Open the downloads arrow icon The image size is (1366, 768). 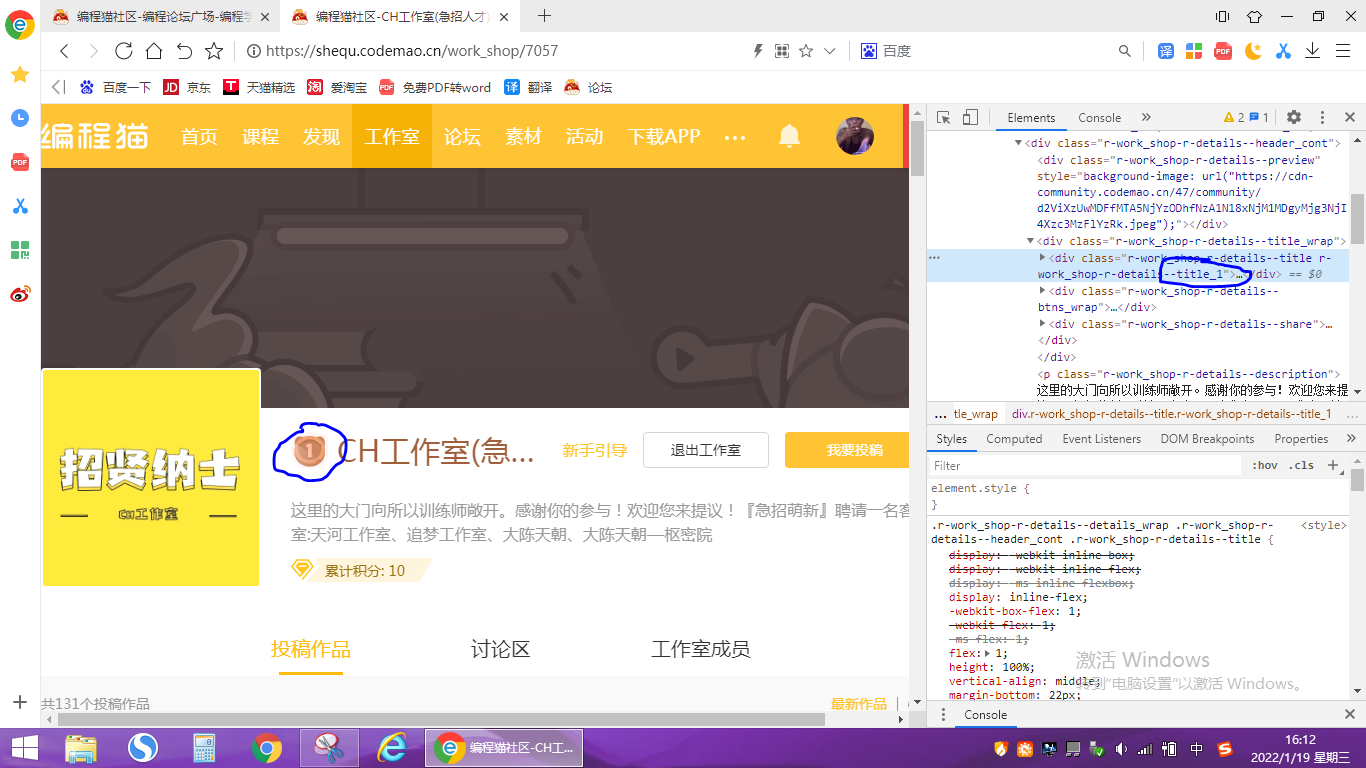point(1313,51)
